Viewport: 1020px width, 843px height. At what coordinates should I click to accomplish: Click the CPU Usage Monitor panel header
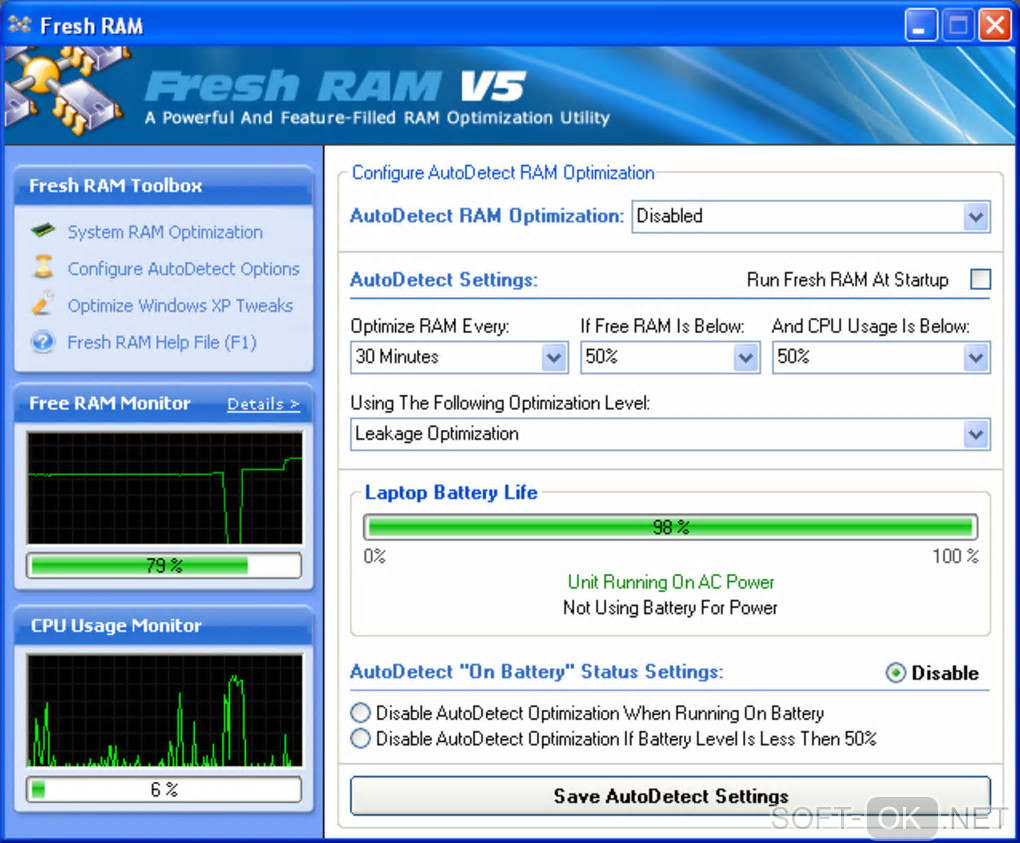tap(164, 626)
